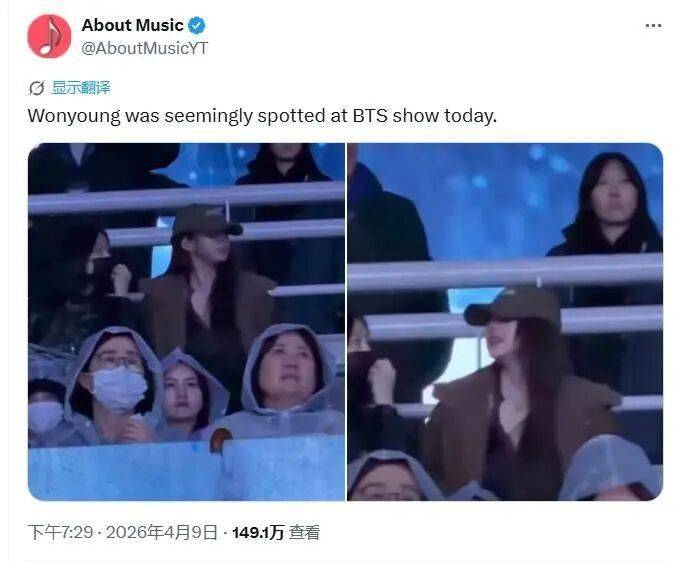Click the 149.1万 view count
Viewport: 680px width, 562px height.
click(258, 533)
